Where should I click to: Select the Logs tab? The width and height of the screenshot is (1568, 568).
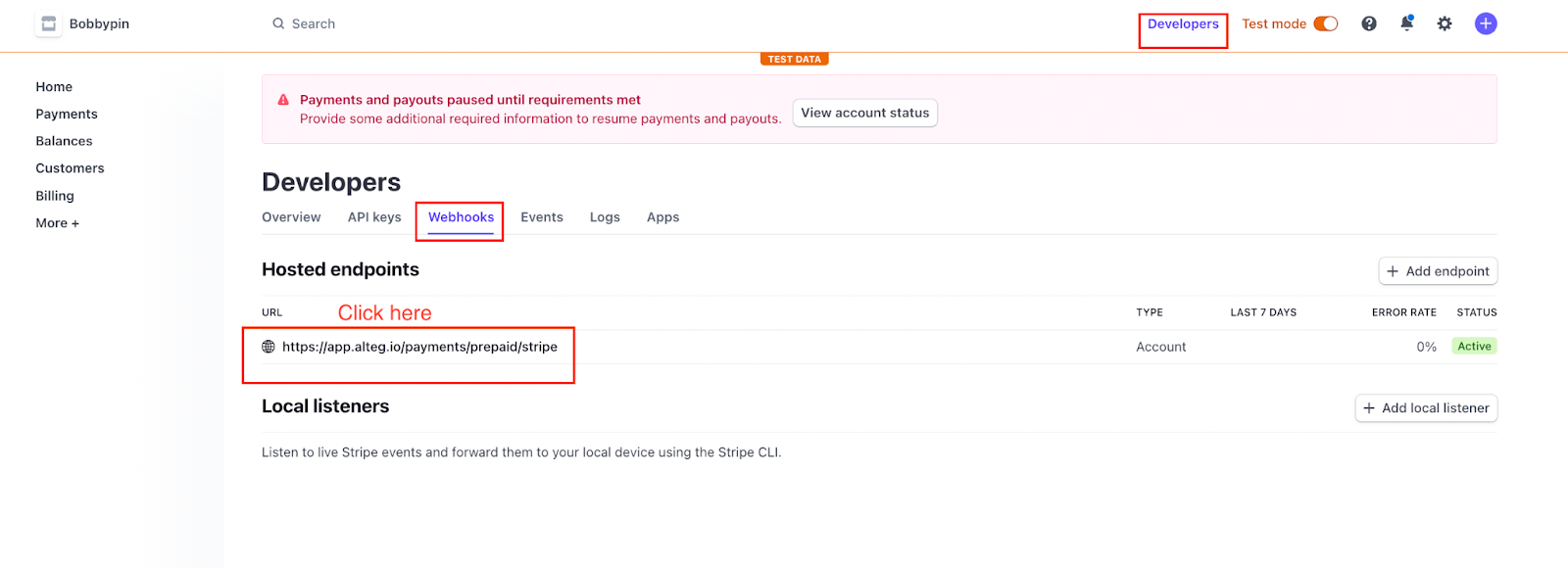pos(605,217)
